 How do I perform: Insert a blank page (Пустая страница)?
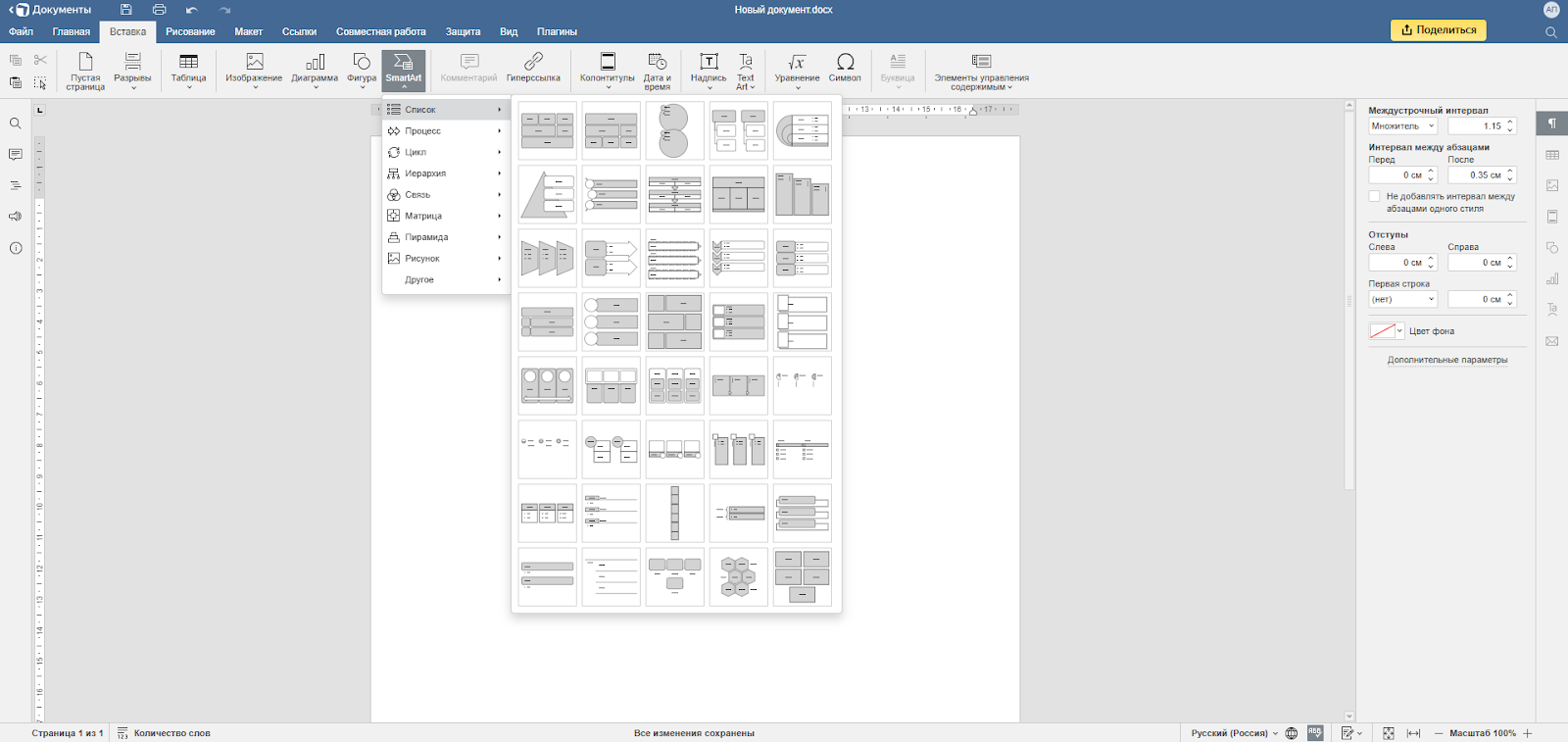tap(85, 72)
